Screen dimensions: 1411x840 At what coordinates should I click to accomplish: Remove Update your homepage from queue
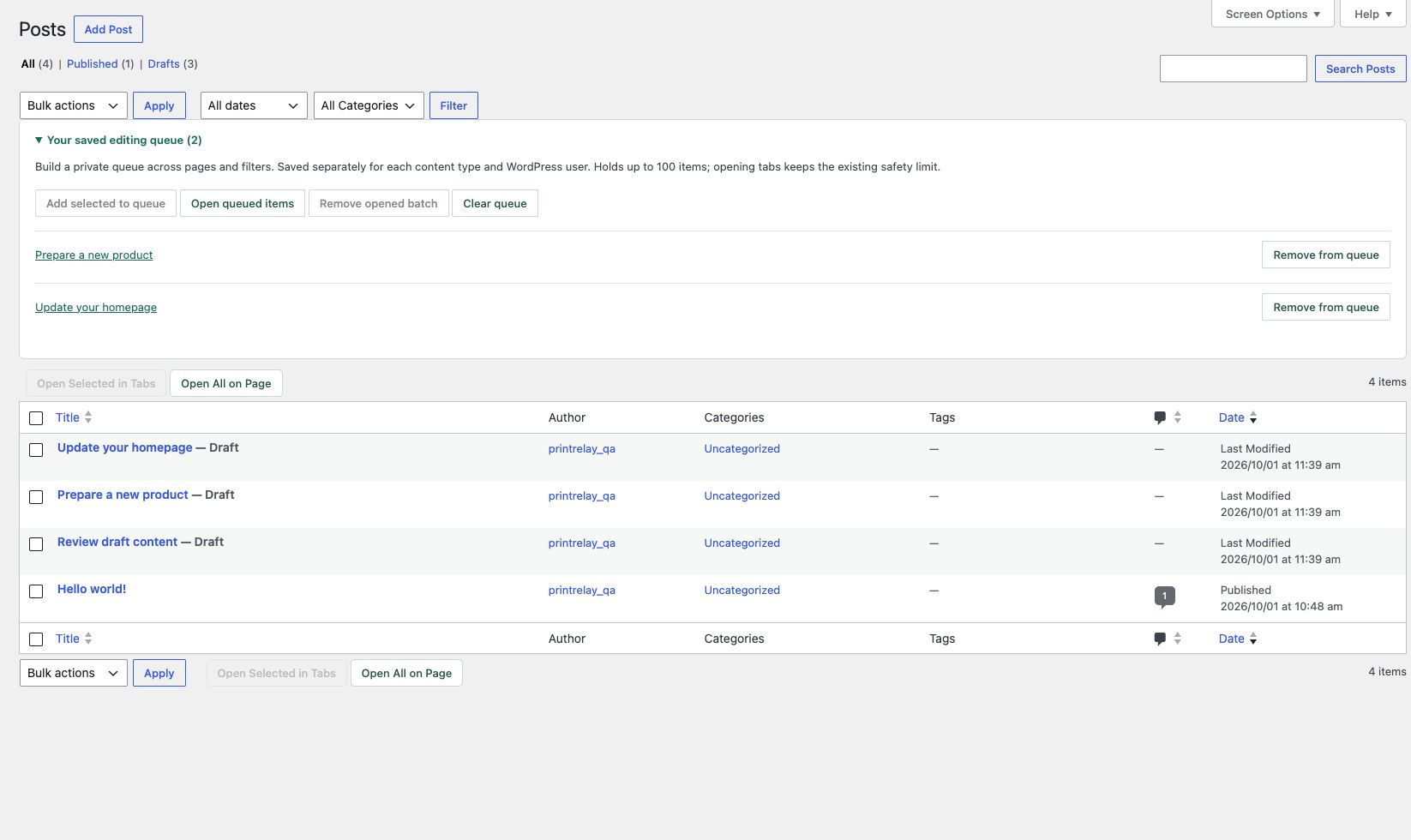tap(1325, 307)
